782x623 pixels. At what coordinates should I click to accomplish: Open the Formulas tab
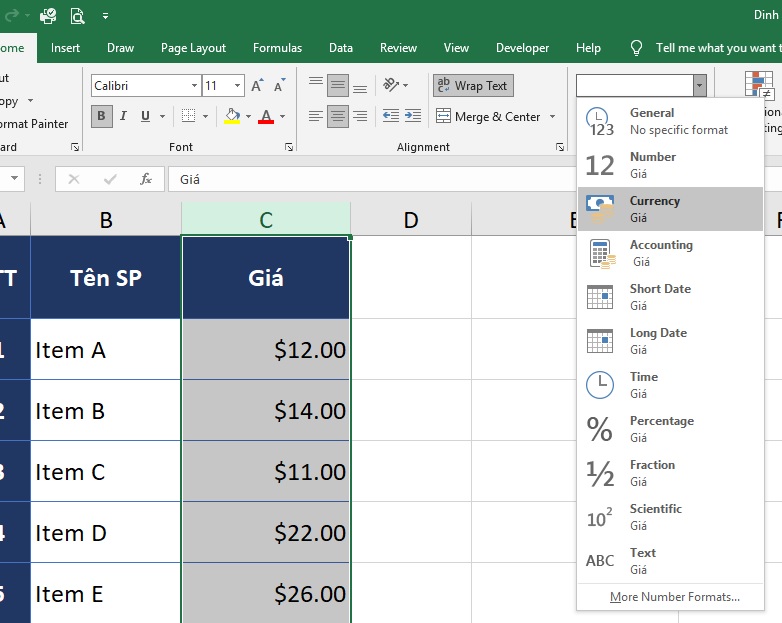pyautogui.click(x=277, y=48)
